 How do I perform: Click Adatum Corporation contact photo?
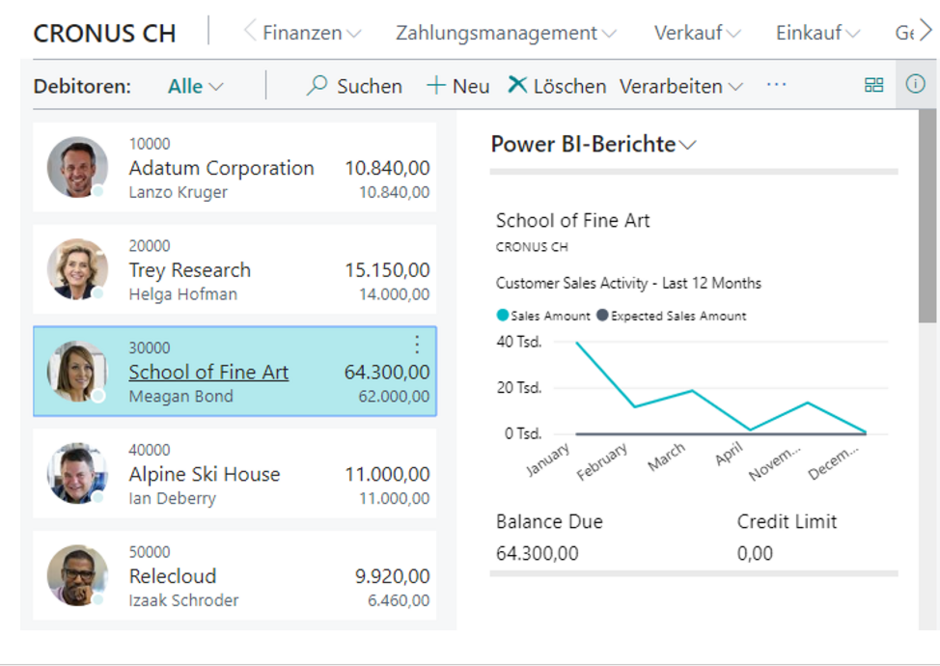click(77, 167)
